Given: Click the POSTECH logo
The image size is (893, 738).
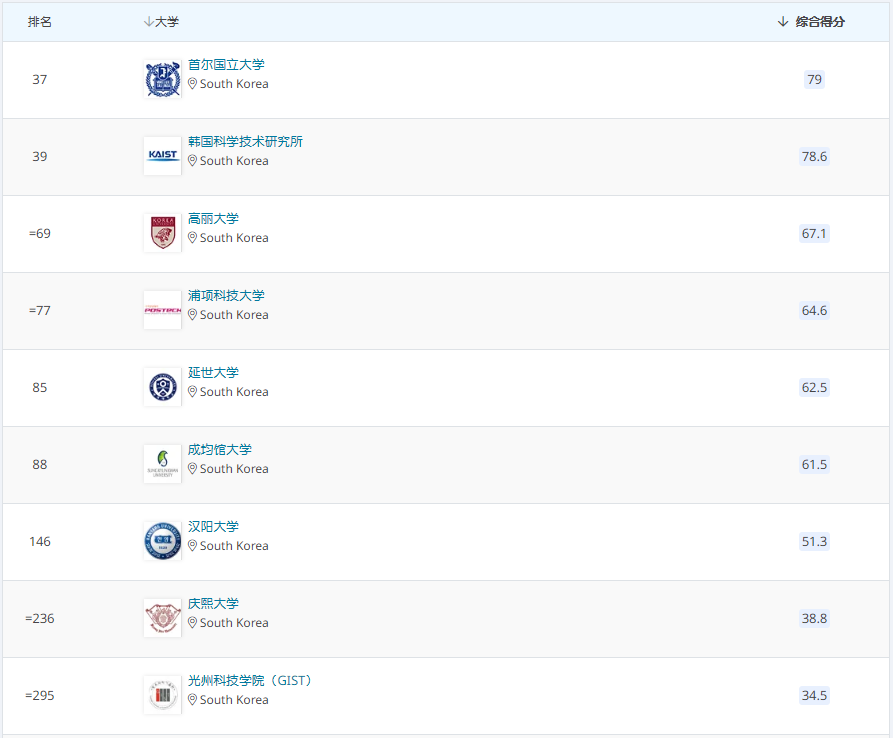Looking at the screenshot, I should [x=162, y=310].
